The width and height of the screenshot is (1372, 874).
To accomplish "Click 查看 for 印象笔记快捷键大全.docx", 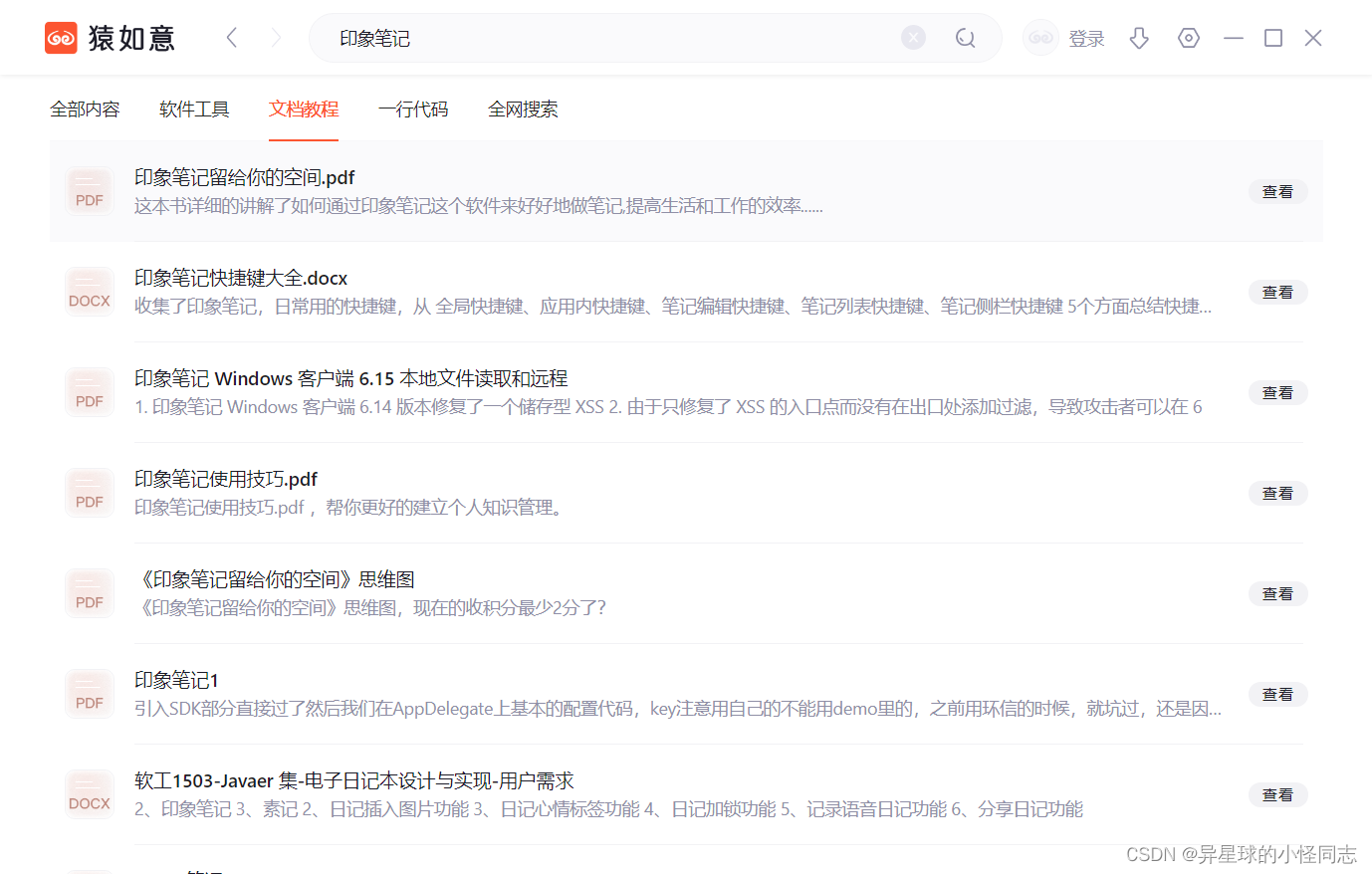I will pos(1277,293).
